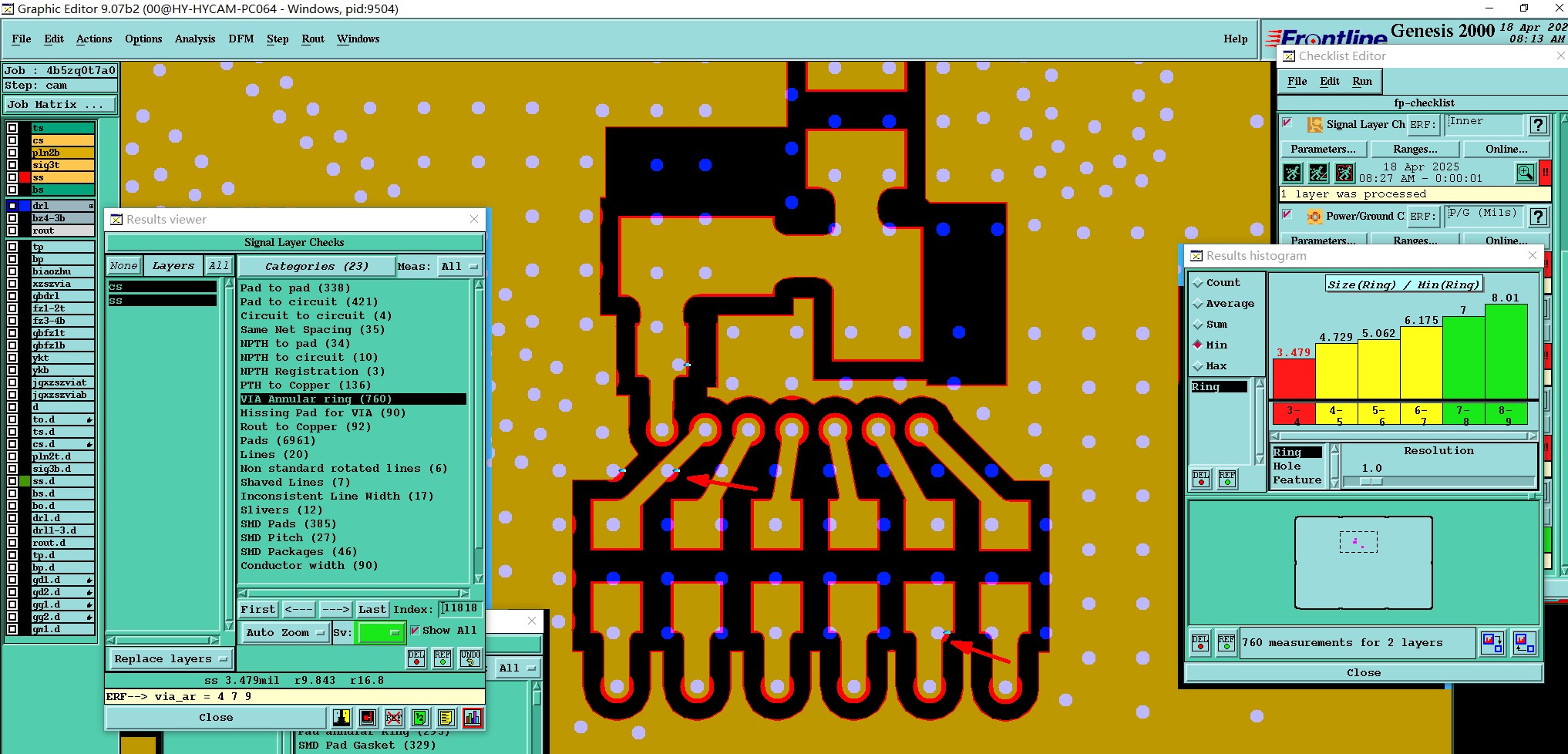Click the run-check running man icon
Screen dimensions: 1568x754
click(1293, 173)
